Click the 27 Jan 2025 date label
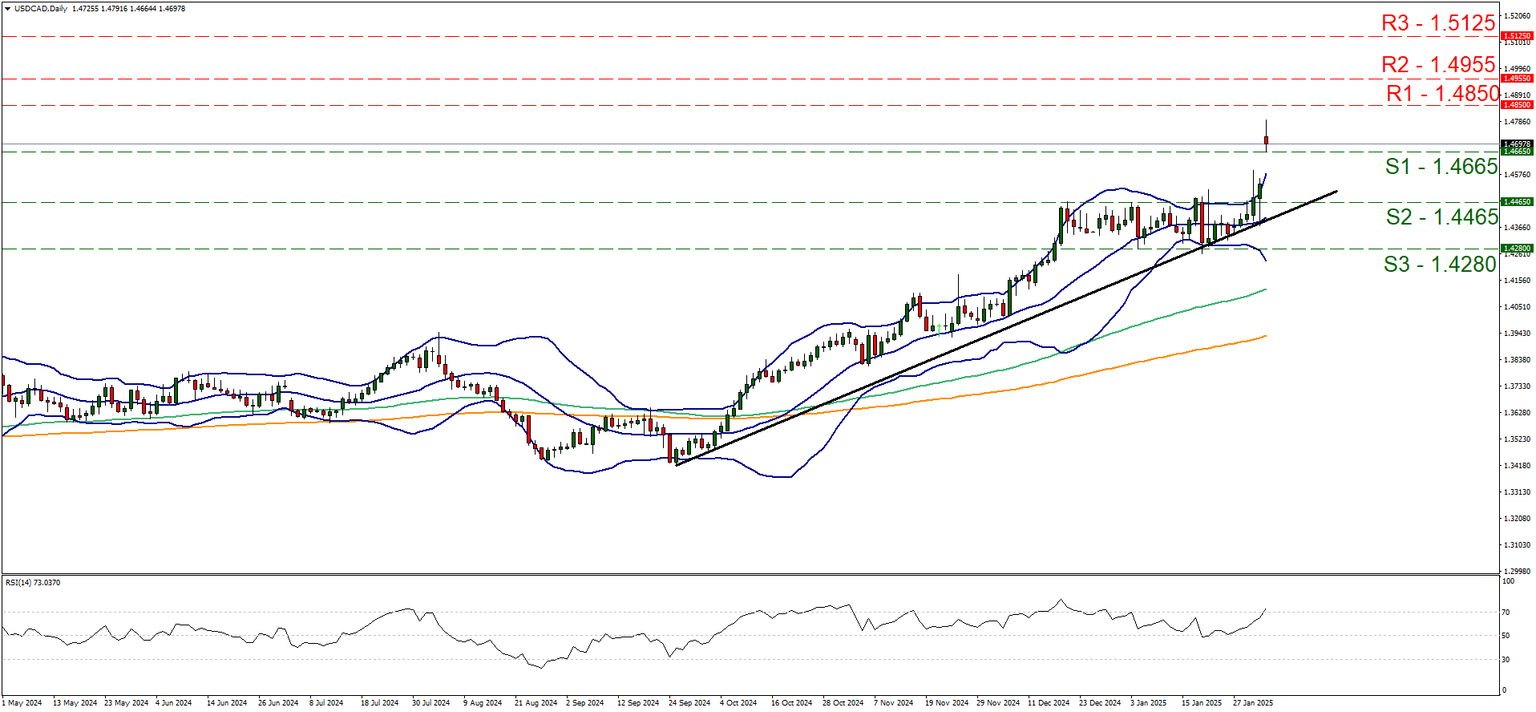 [x=1254, y=704]
